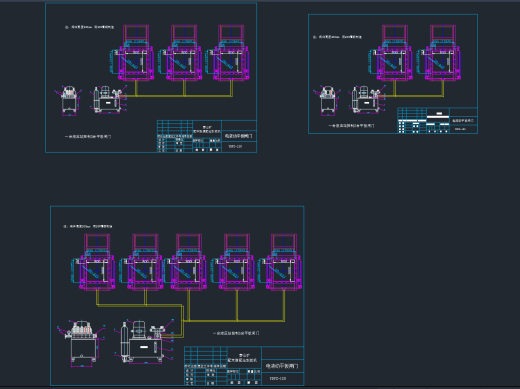Pick hydraulic station front view in two-valve sheet

tap(367, 100)
